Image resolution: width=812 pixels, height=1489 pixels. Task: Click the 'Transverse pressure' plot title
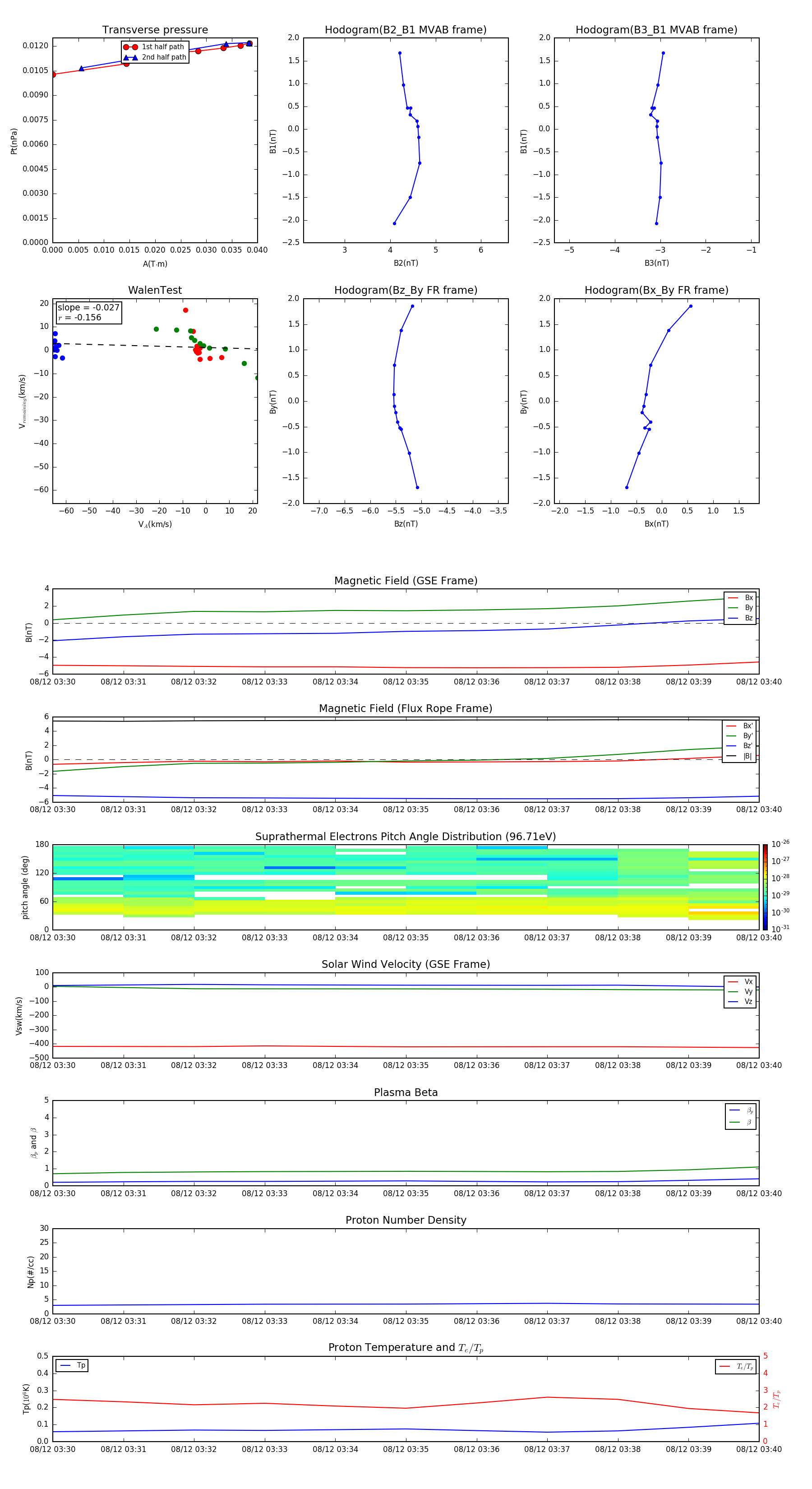tap(155, 30)
